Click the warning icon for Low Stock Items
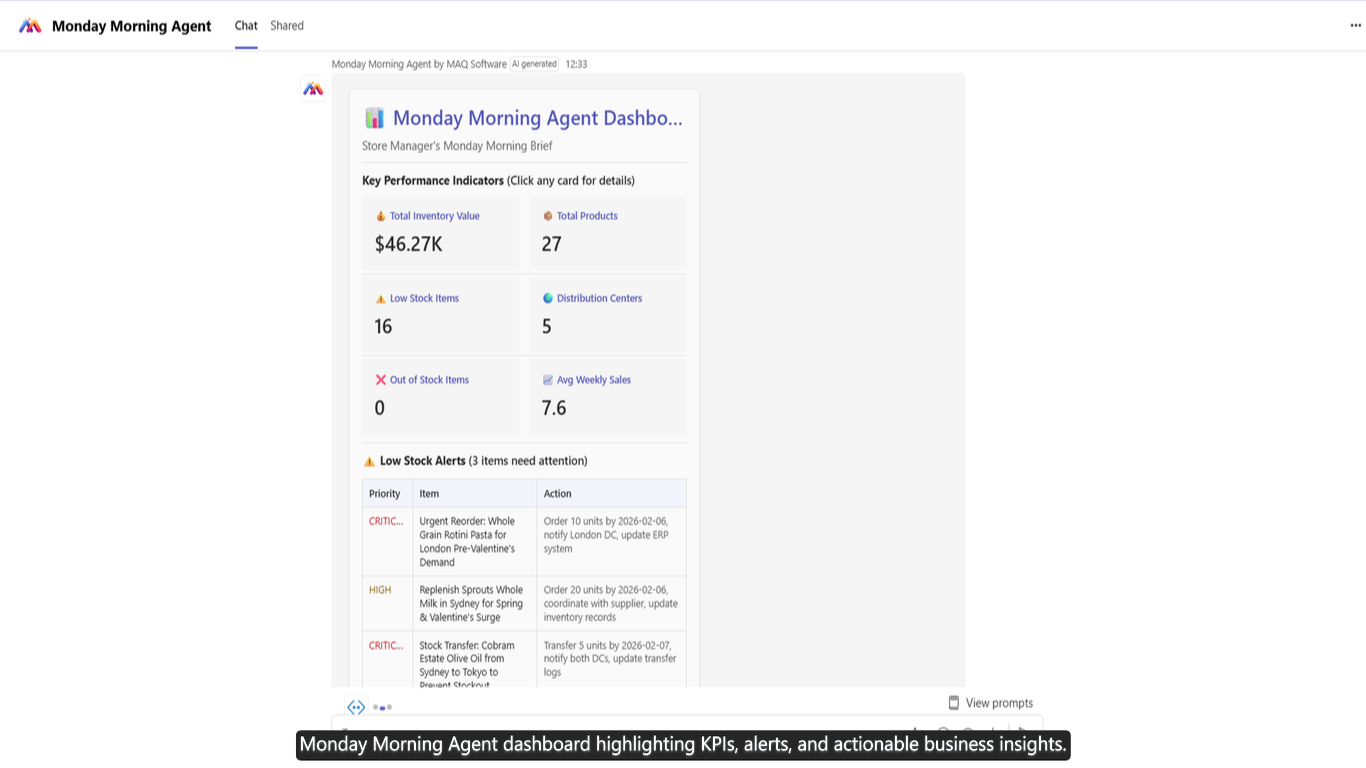 380,299
